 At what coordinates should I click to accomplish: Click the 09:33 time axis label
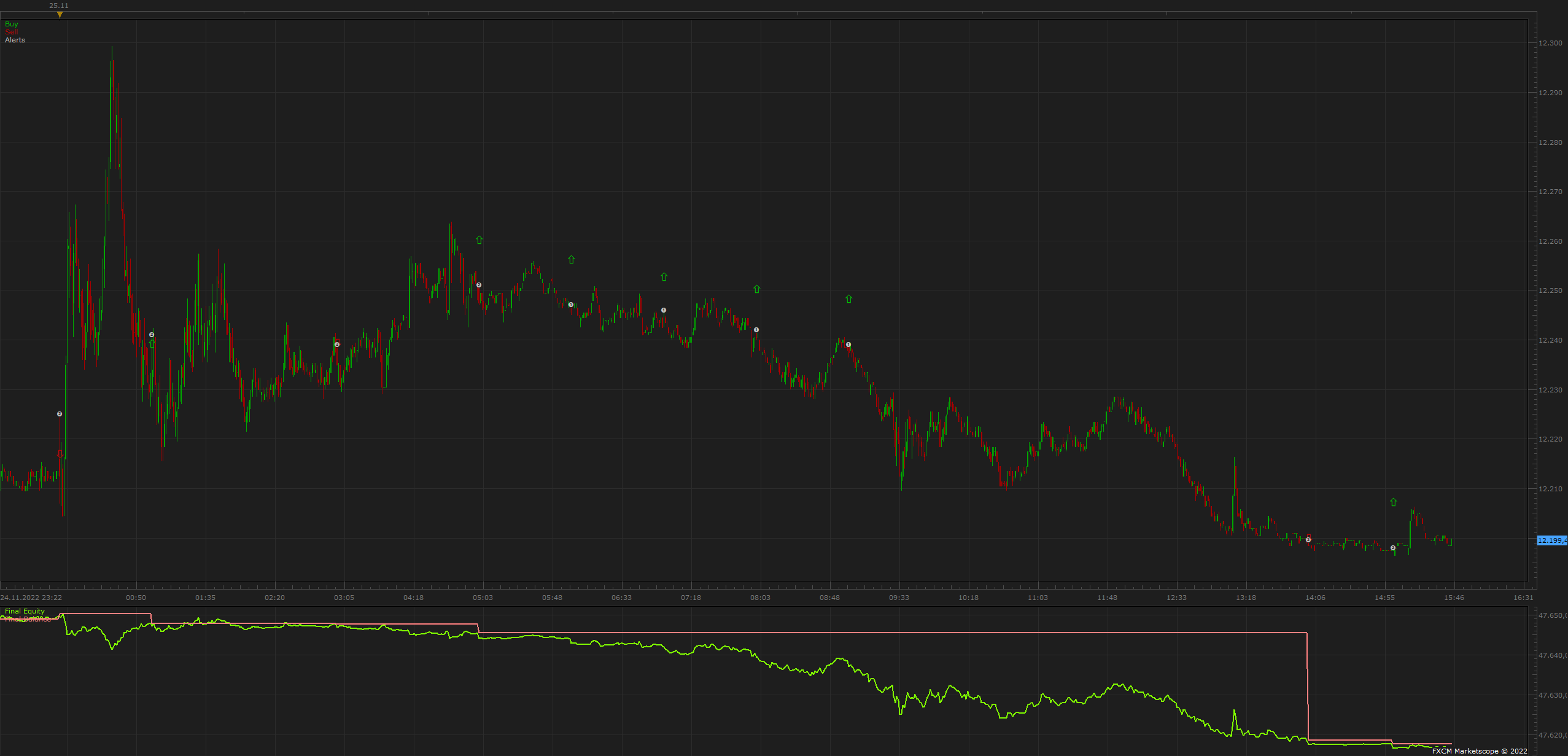[899, 598]
